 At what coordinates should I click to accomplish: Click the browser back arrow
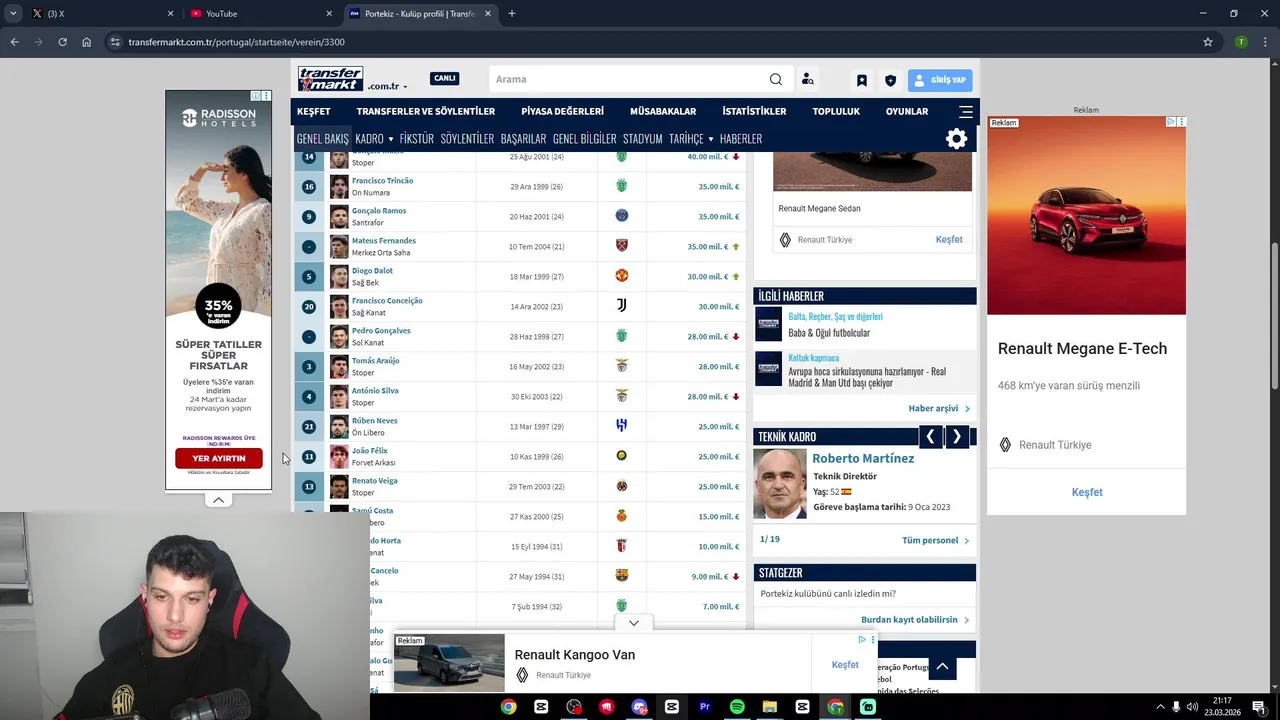click(x=14, y=42)
